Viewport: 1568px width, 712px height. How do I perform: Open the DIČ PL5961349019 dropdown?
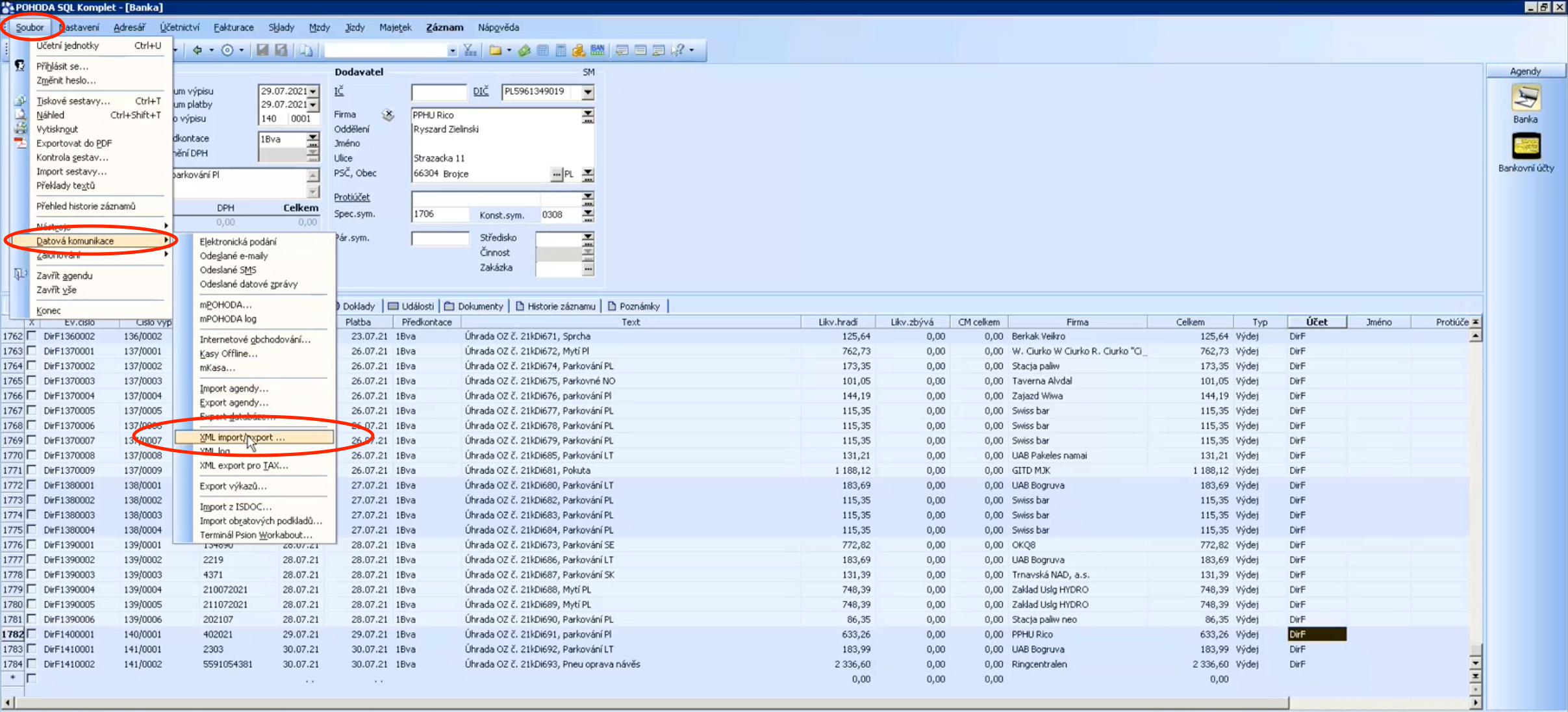(588, 92)
